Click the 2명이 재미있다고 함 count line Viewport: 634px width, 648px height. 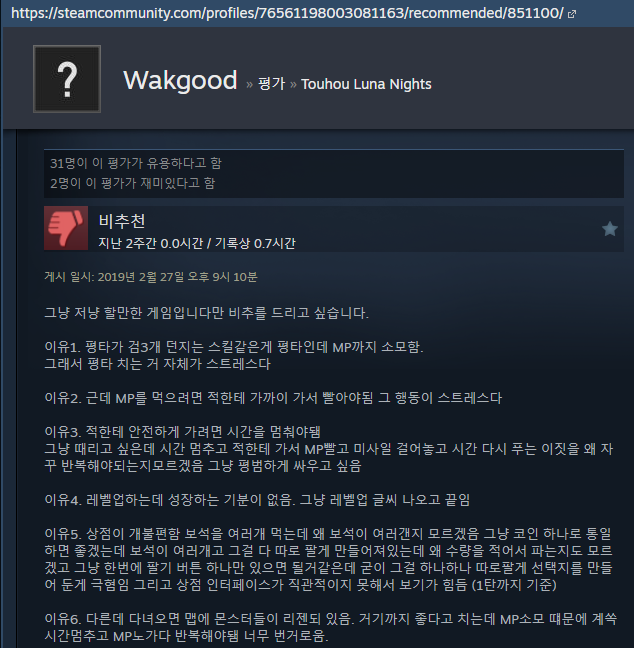point(132,183)
